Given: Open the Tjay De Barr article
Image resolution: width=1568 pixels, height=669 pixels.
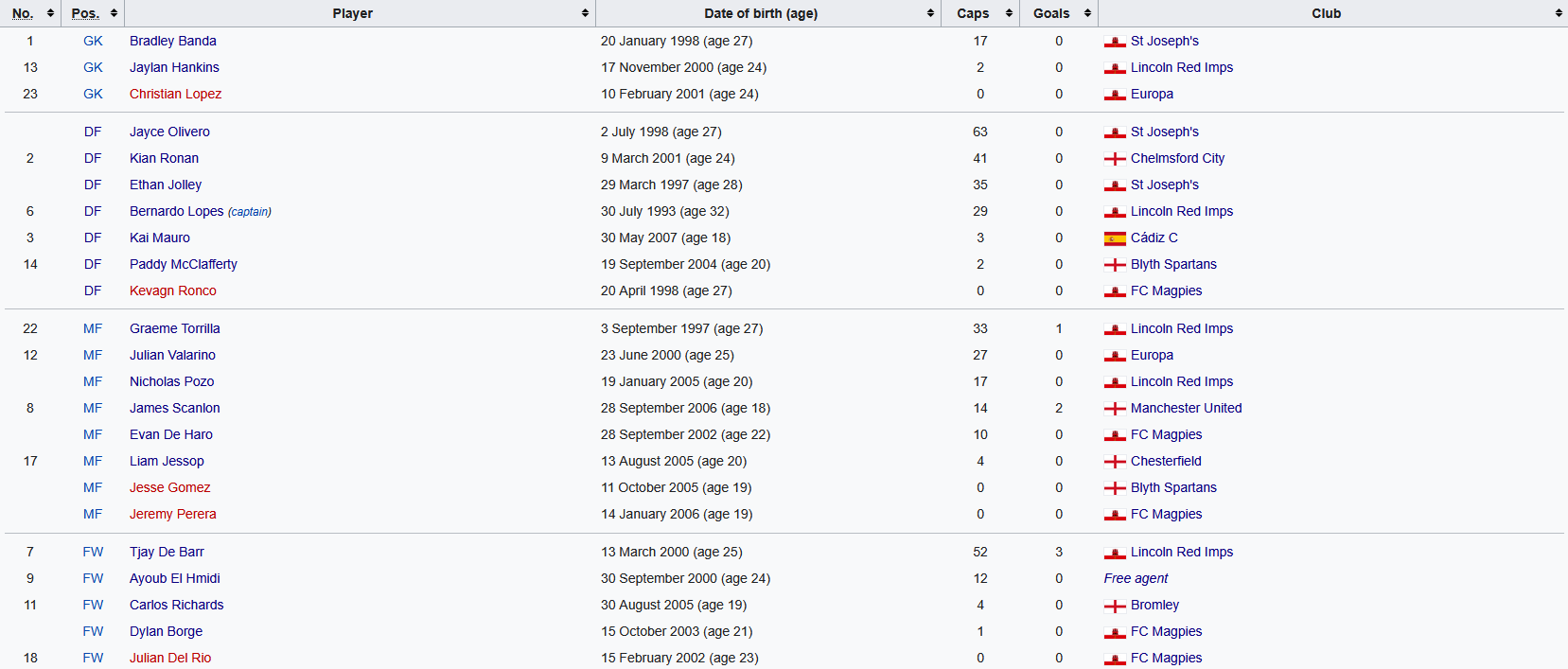Looking at the screenshot, I should 167,552.
